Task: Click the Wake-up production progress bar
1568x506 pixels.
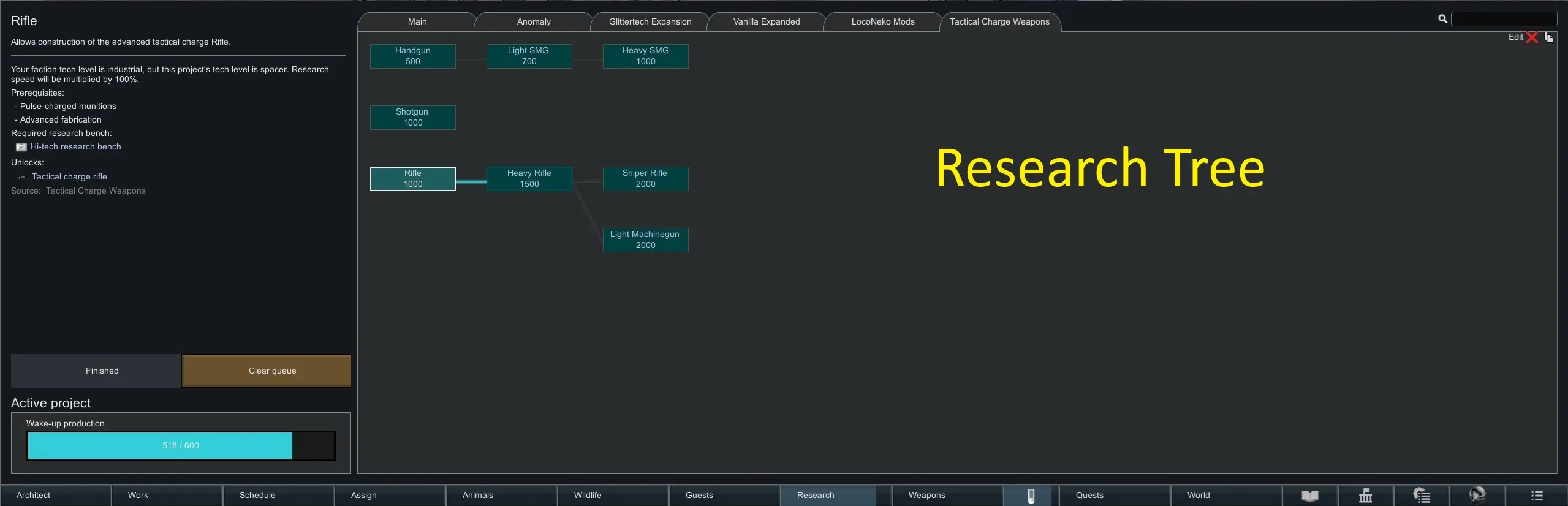Action: coord(181,445)
